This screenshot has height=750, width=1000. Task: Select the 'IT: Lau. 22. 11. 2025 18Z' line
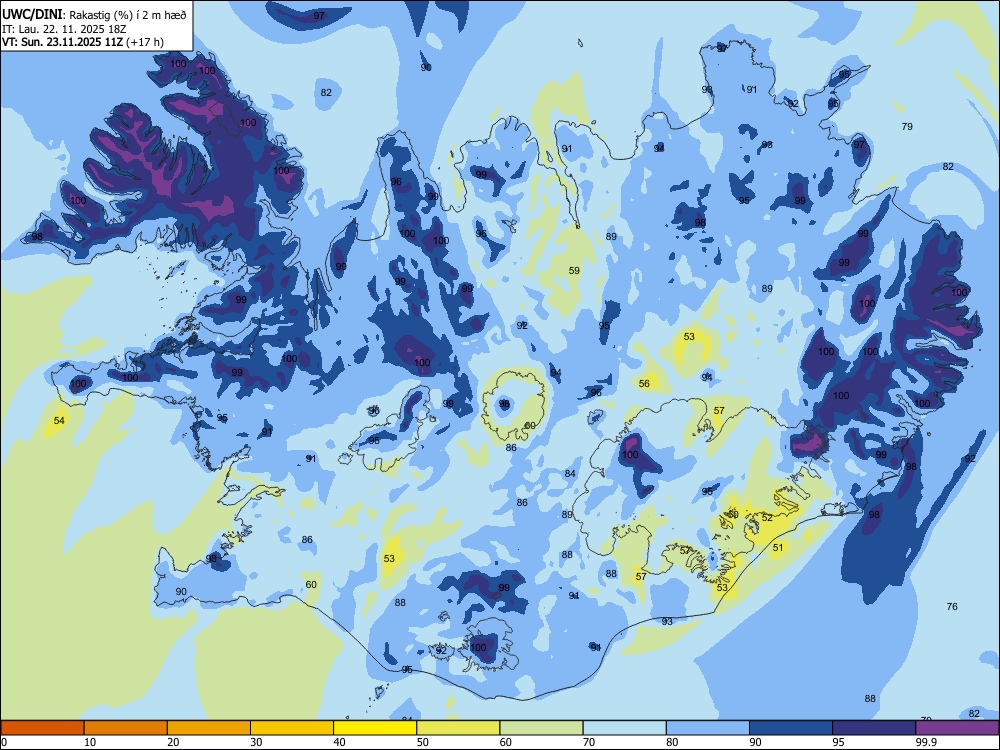click(x=64, y=29)
